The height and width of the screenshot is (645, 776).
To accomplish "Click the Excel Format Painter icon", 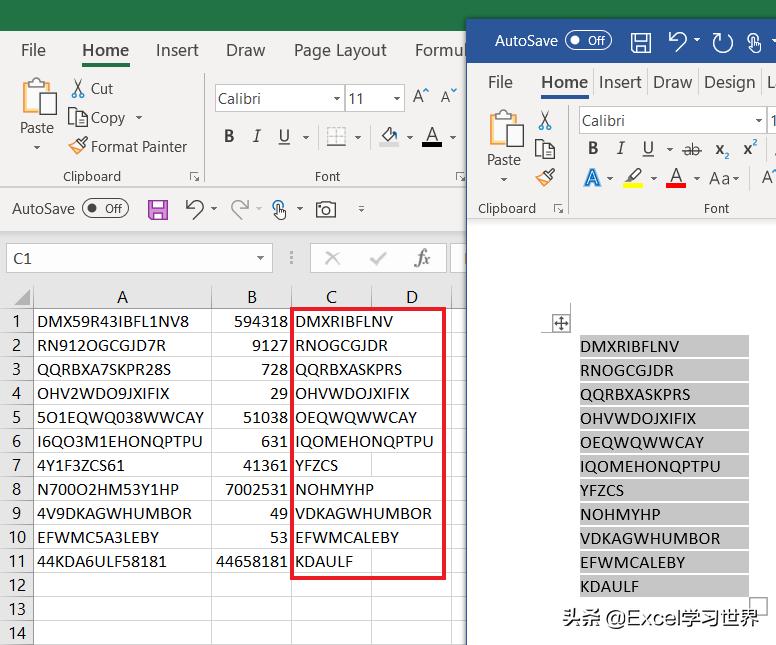I will pyautogui.click(x=79, y=146).
